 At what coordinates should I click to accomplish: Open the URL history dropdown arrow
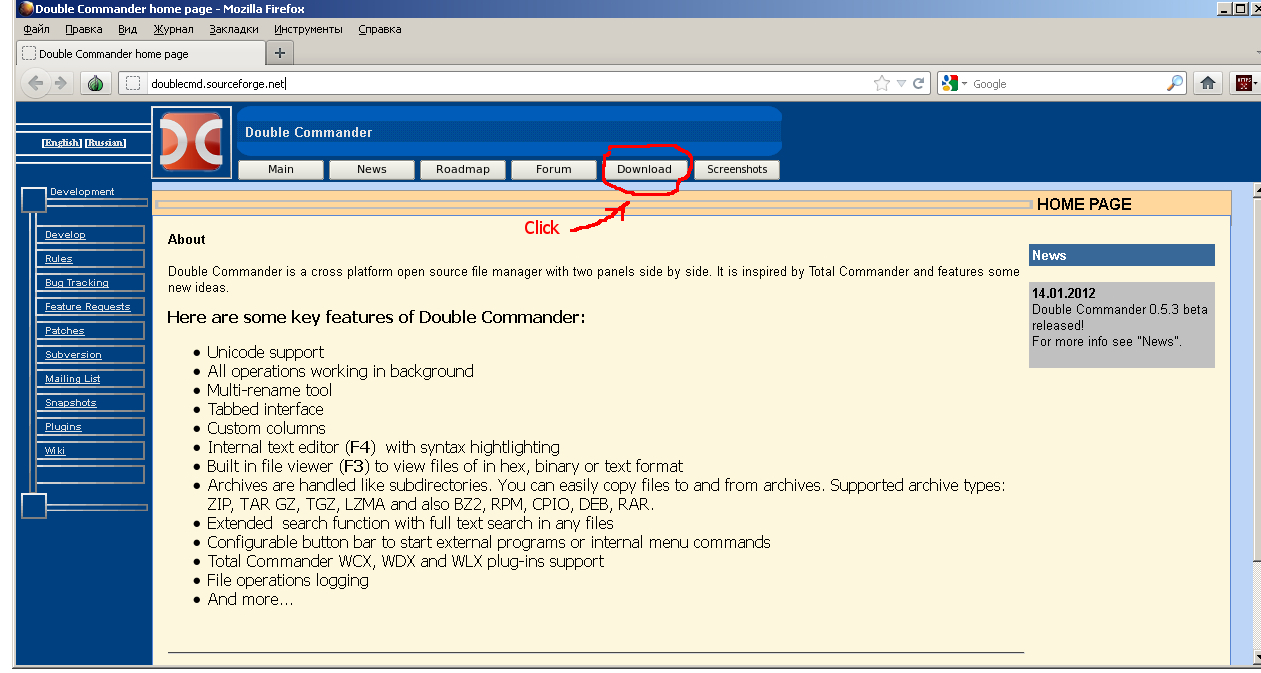point(901,84)
